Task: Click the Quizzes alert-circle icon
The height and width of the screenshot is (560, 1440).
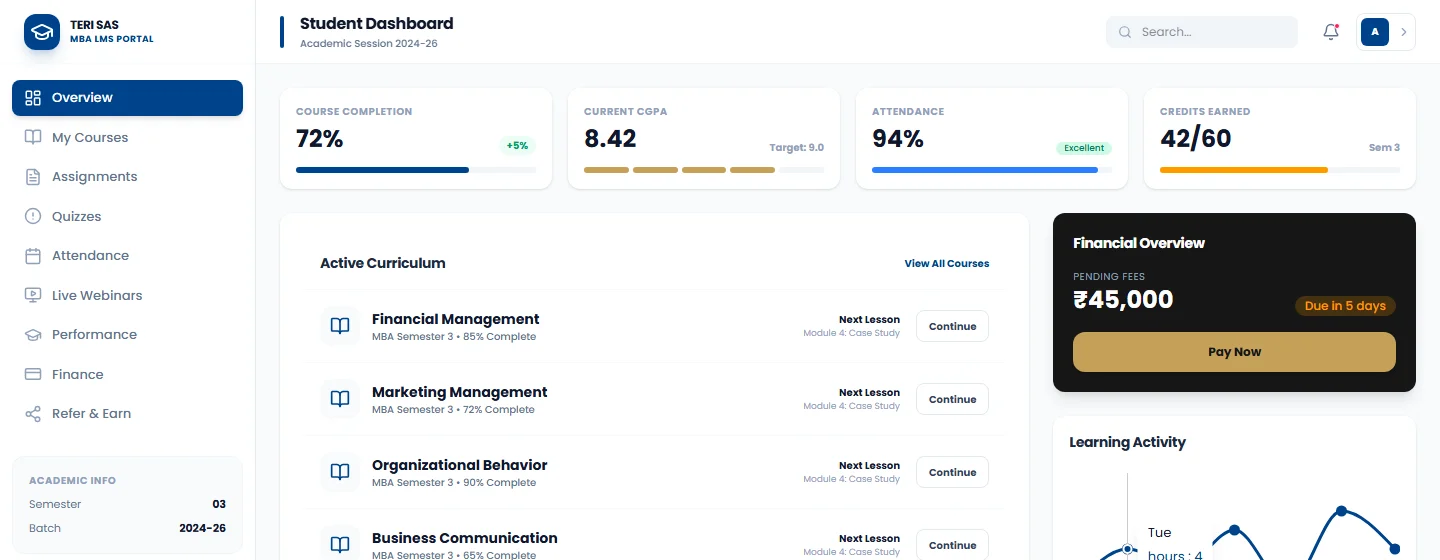Action: pos(33,216)
